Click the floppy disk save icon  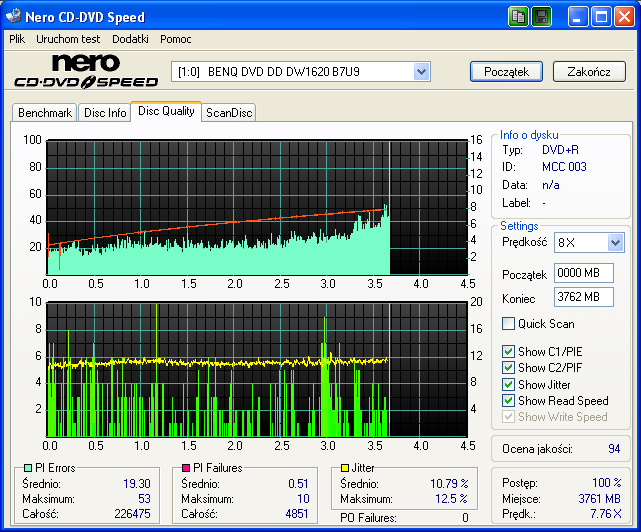(542, 17)
